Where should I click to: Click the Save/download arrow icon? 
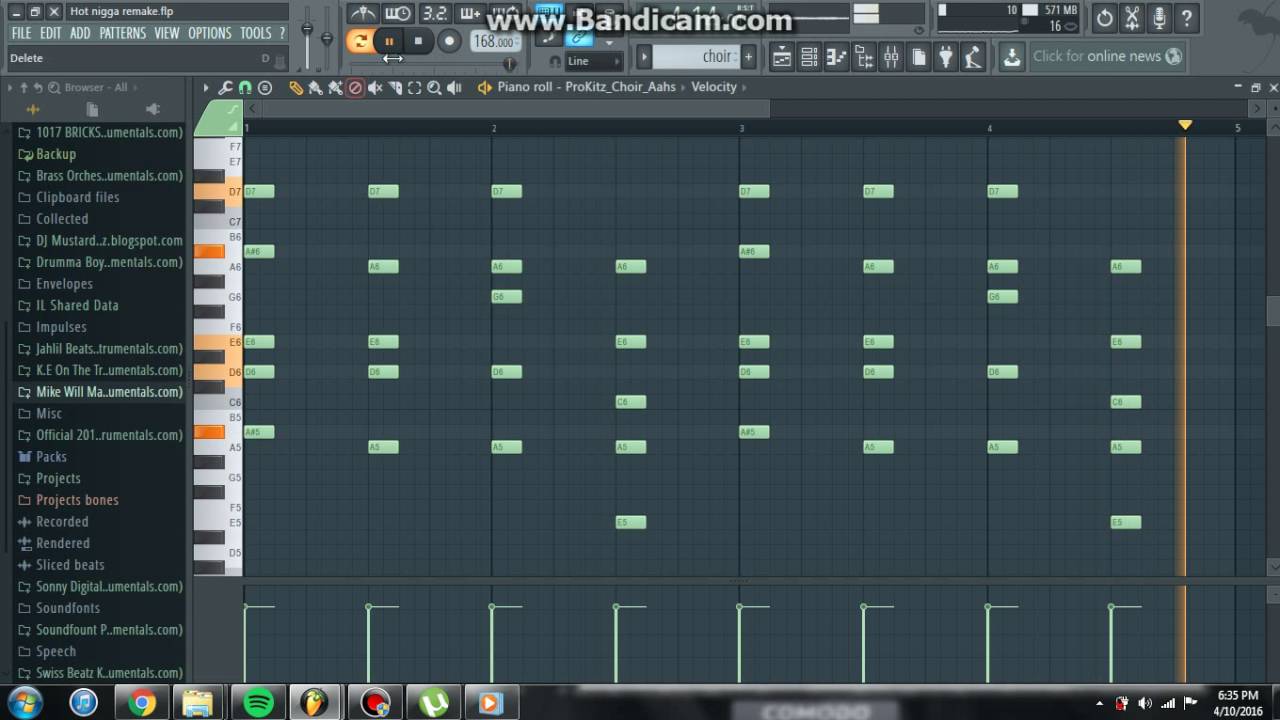click(x=1012, y=57)
